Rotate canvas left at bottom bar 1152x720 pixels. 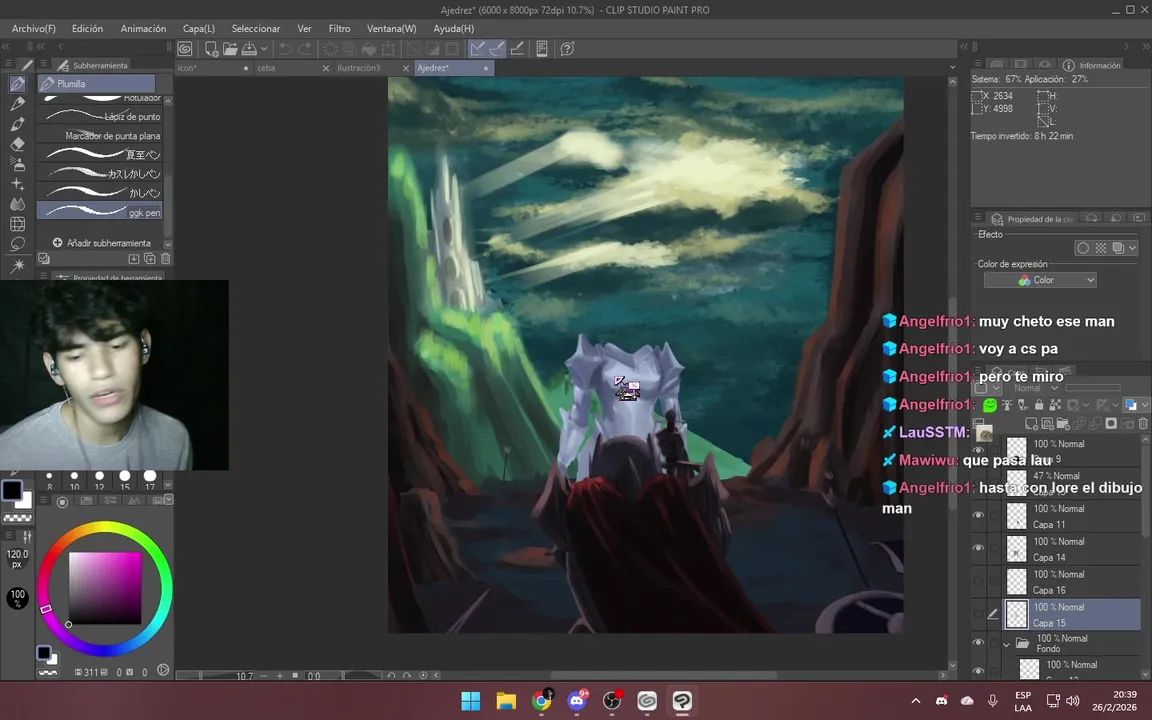[391, 675]
